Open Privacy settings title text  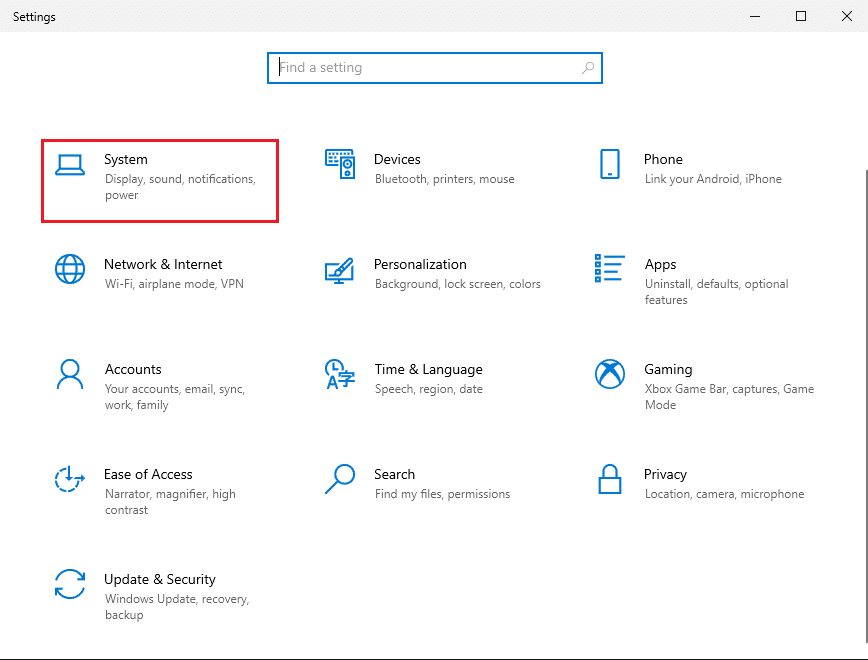click(x=665, y=474)
